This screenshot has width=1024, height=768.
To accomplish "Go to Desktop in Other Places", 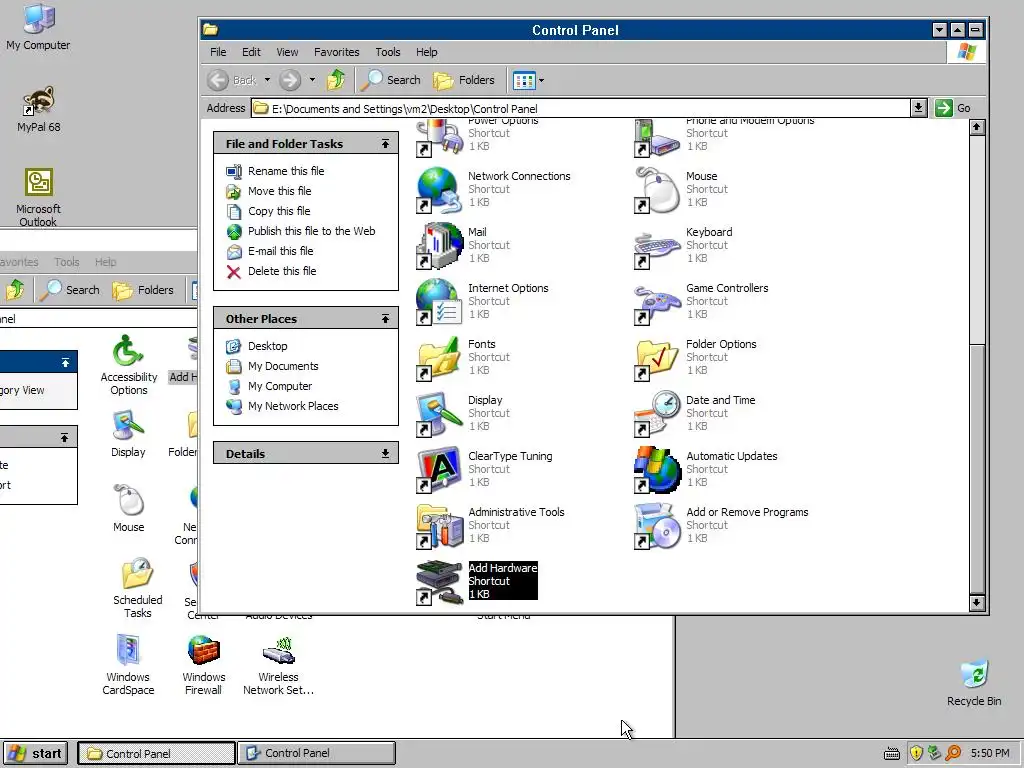I will (267, 346).
